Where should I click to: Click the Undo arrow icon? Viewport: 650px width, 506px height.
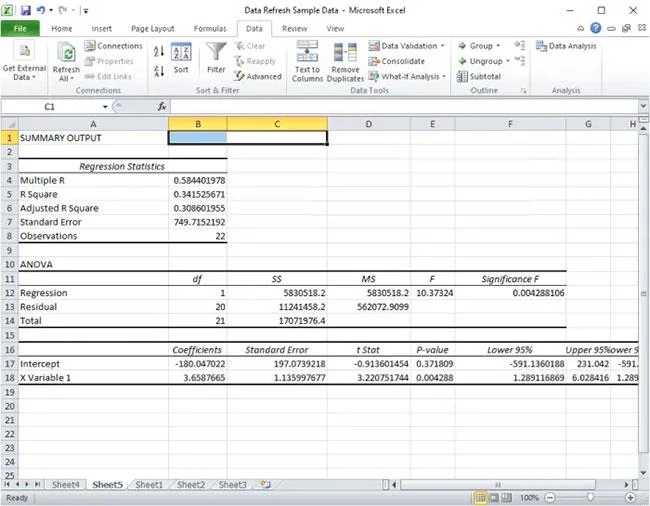point(41,10)
